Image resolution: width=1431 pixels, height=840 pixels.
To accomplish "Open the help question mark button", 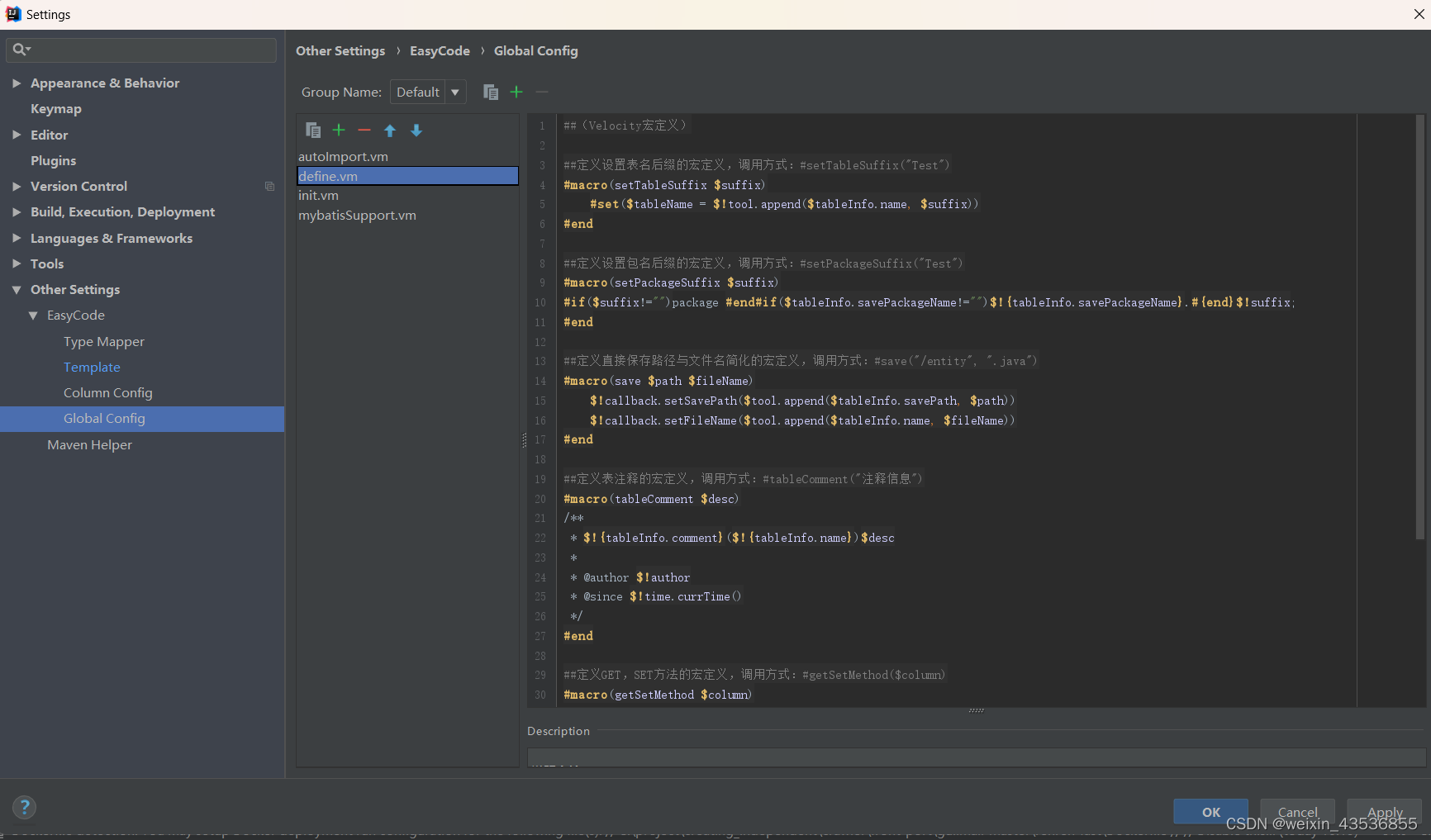I will coord(25,807).
